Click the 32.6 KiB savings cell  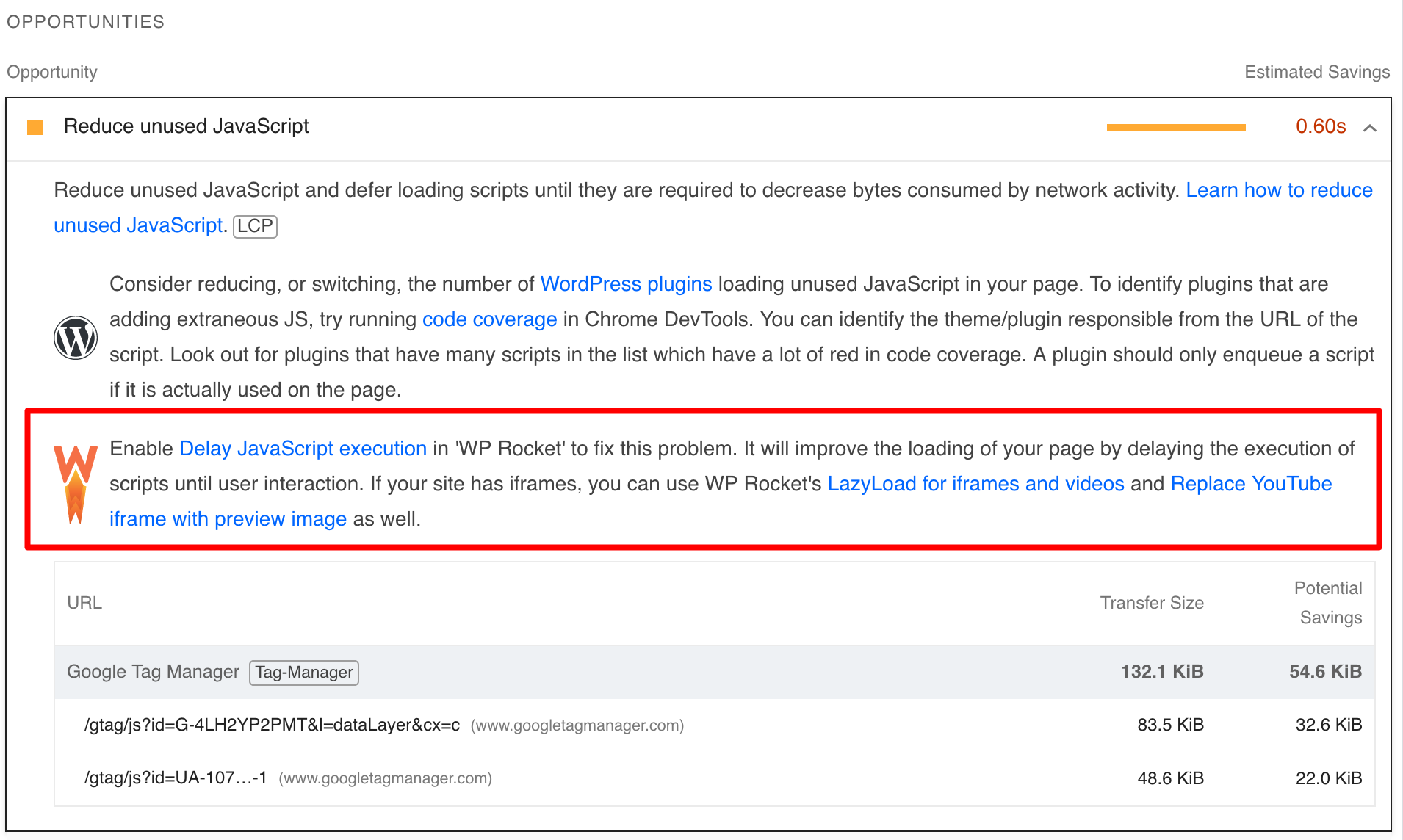(1328, 725)
